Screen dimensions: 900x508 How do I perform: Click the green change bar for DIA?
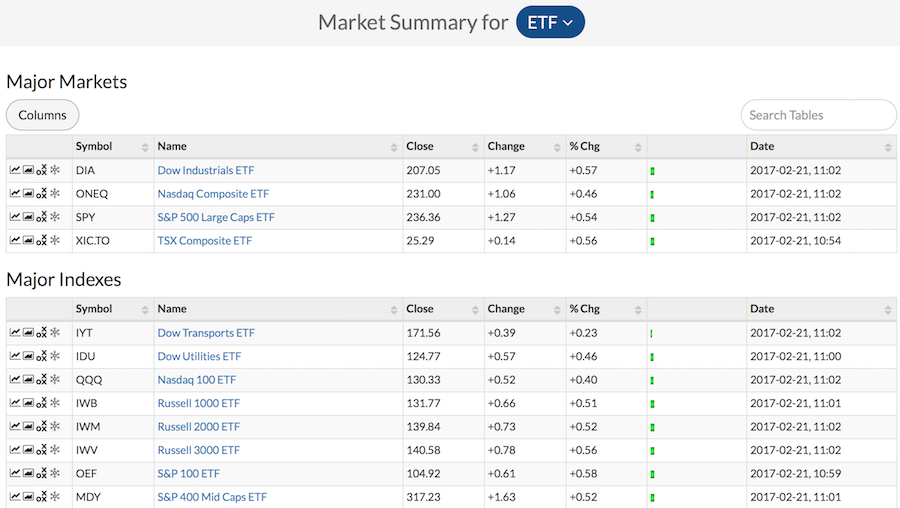(x=653, y=171)
